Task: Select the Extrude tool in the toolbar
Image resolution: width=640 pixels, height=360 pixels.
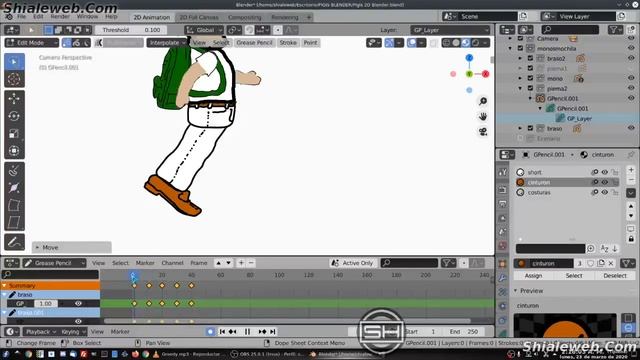Action: tap(14, 170)
